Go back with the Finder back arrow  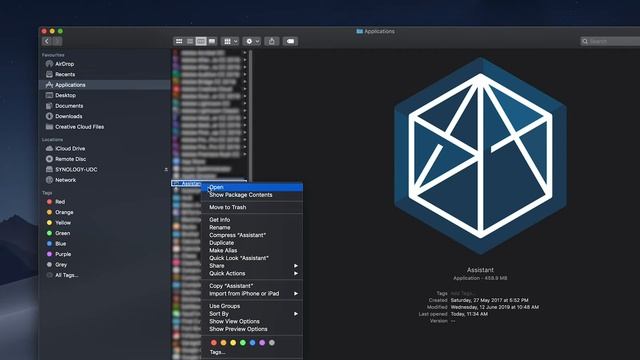(x=47, y=41)
